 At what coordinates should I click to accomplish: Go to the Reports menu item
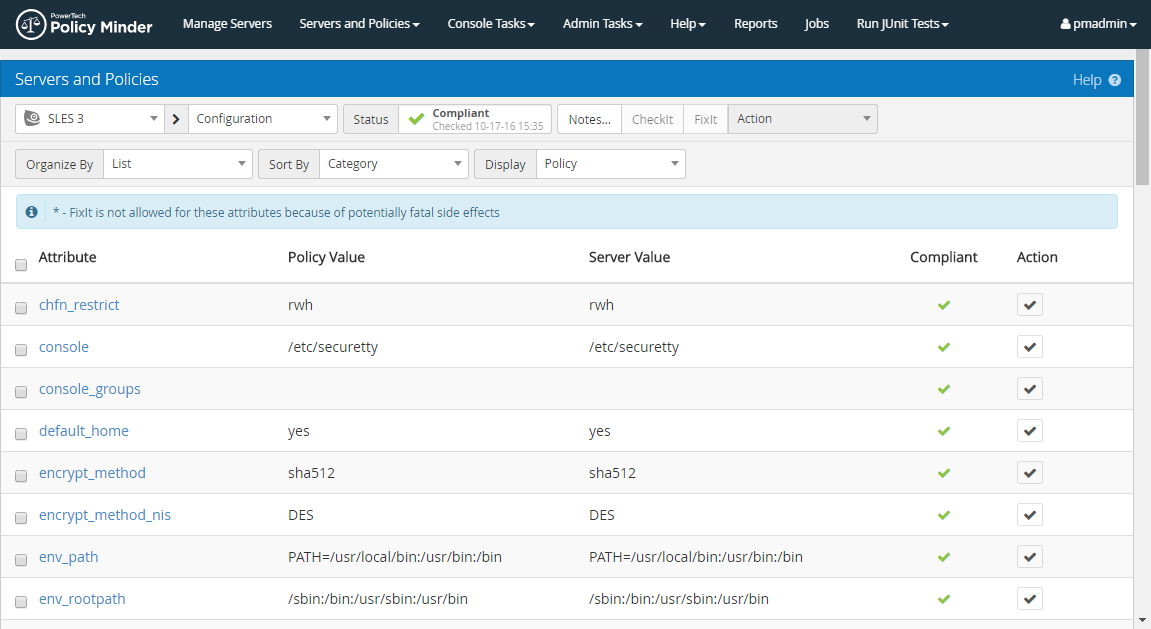pos(755,24)
